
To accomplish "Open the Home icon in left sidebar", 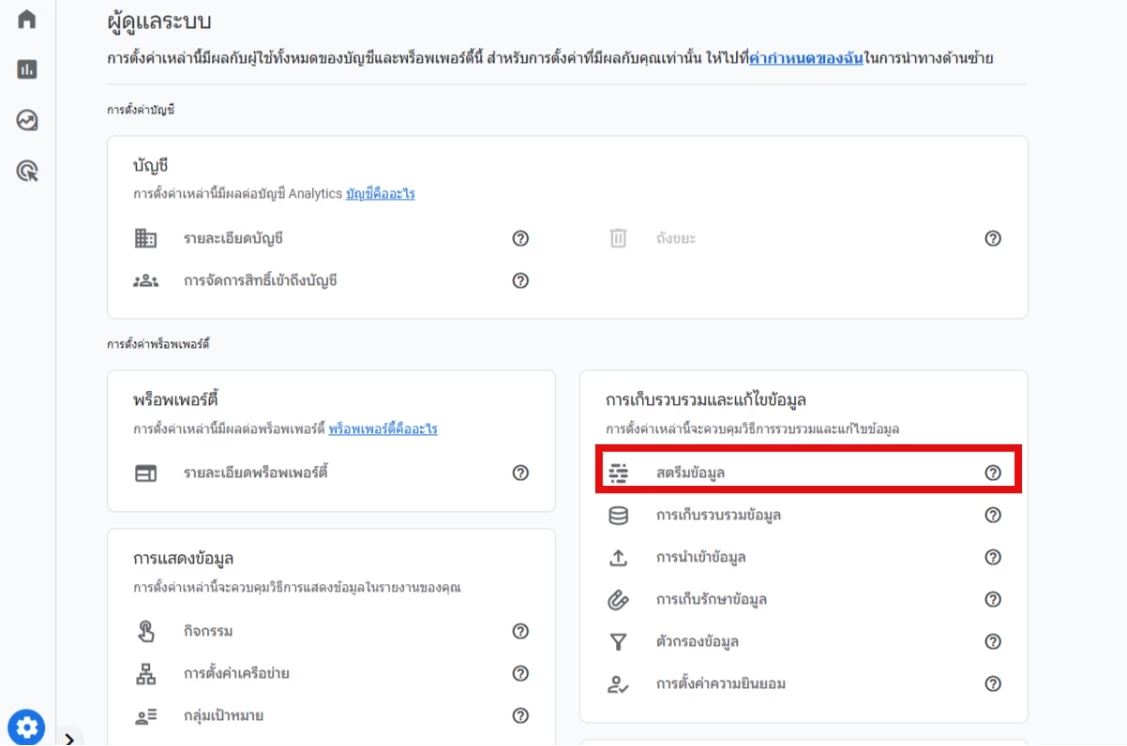I will click(x=27, y=19).
